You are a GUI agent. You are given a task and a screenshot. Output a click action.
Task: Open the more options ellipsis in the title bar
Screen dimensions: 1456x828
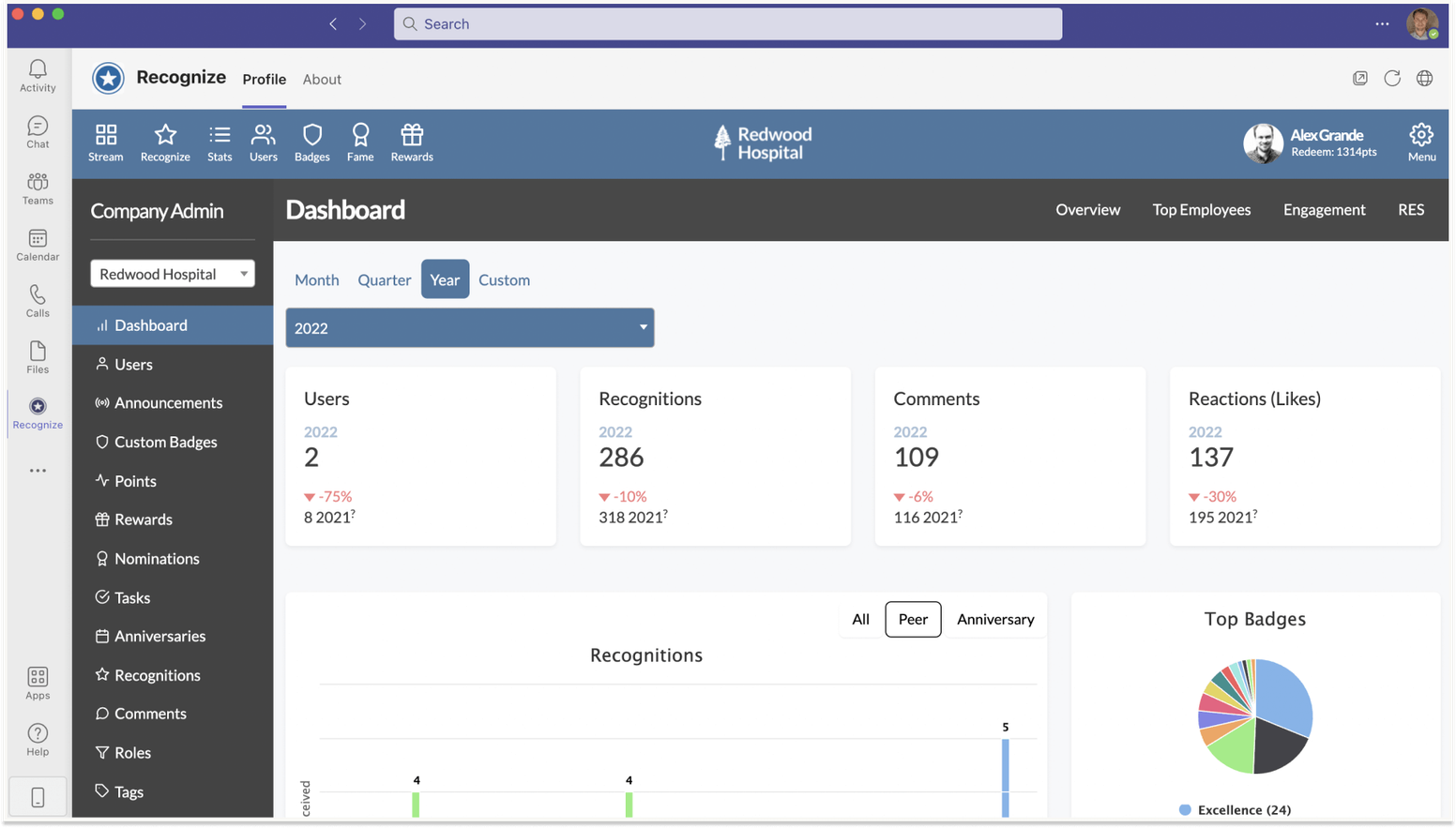(1382, 24)
